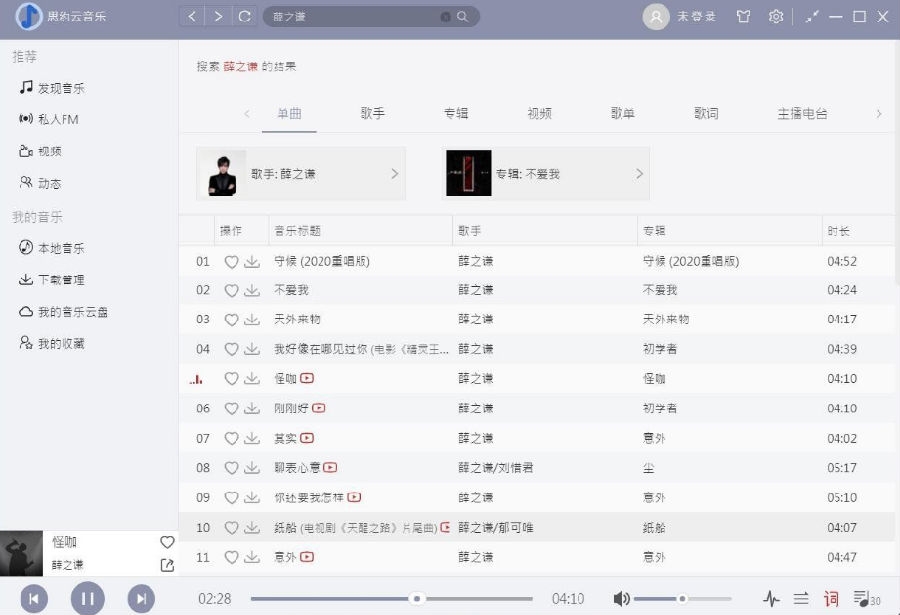Screen dimensions: 900x615
Task: Sort by 时长 duration column header
Action: [x=838, y=231]
